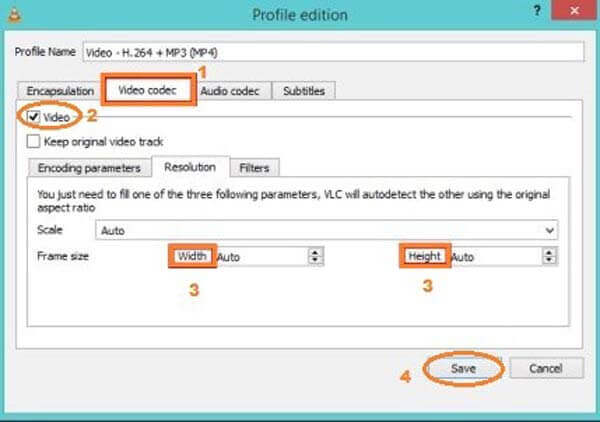Click the Cancel button
This screenshot has height=422, width=600.
[546, 369]
